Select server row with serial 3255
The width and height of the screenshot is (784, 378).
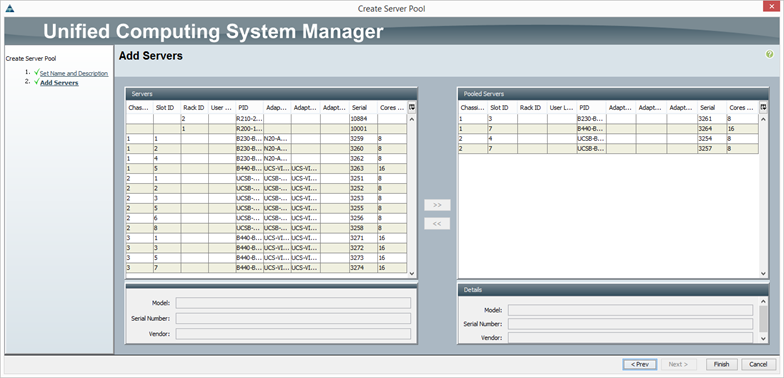pos(266,208)
